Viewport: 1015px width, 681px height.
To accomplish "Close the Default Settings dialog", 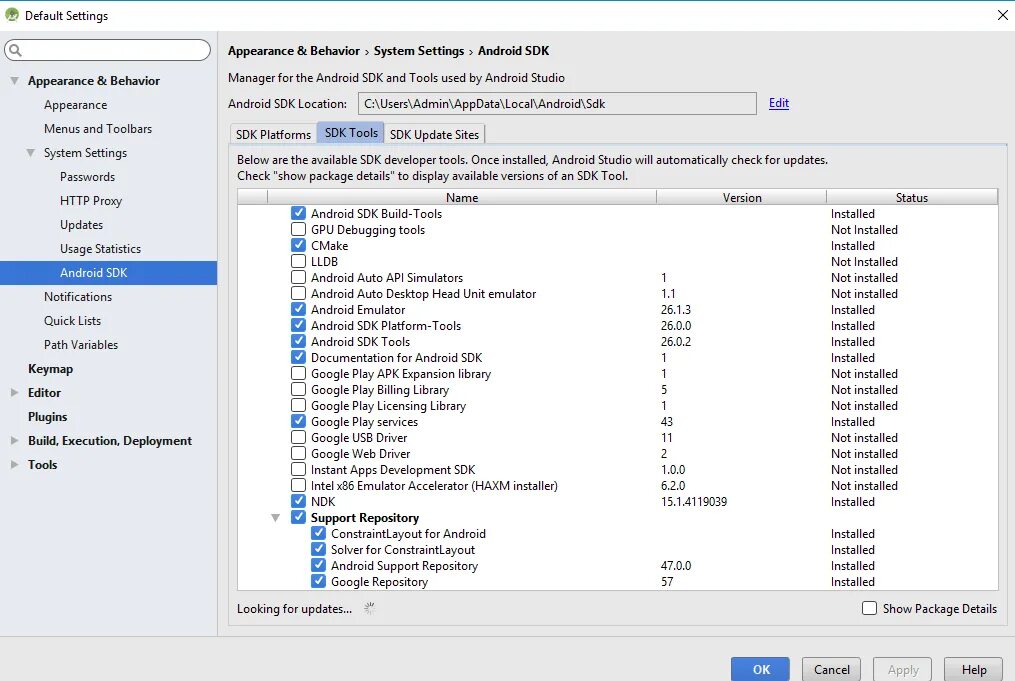I will click(1002, 15).
